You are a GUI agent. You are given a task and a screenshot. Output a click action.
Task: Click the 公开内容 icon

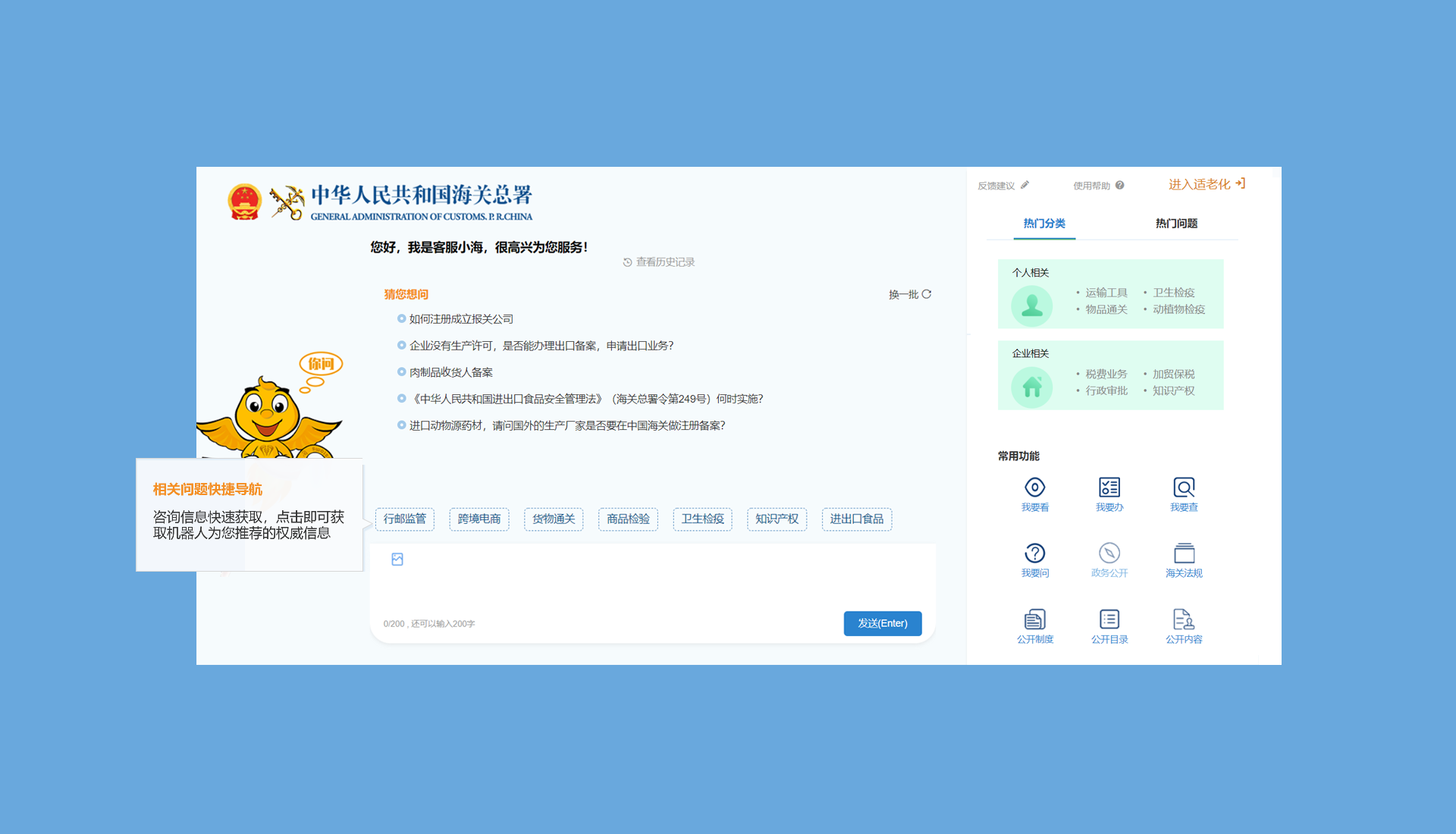point(1183,619)
